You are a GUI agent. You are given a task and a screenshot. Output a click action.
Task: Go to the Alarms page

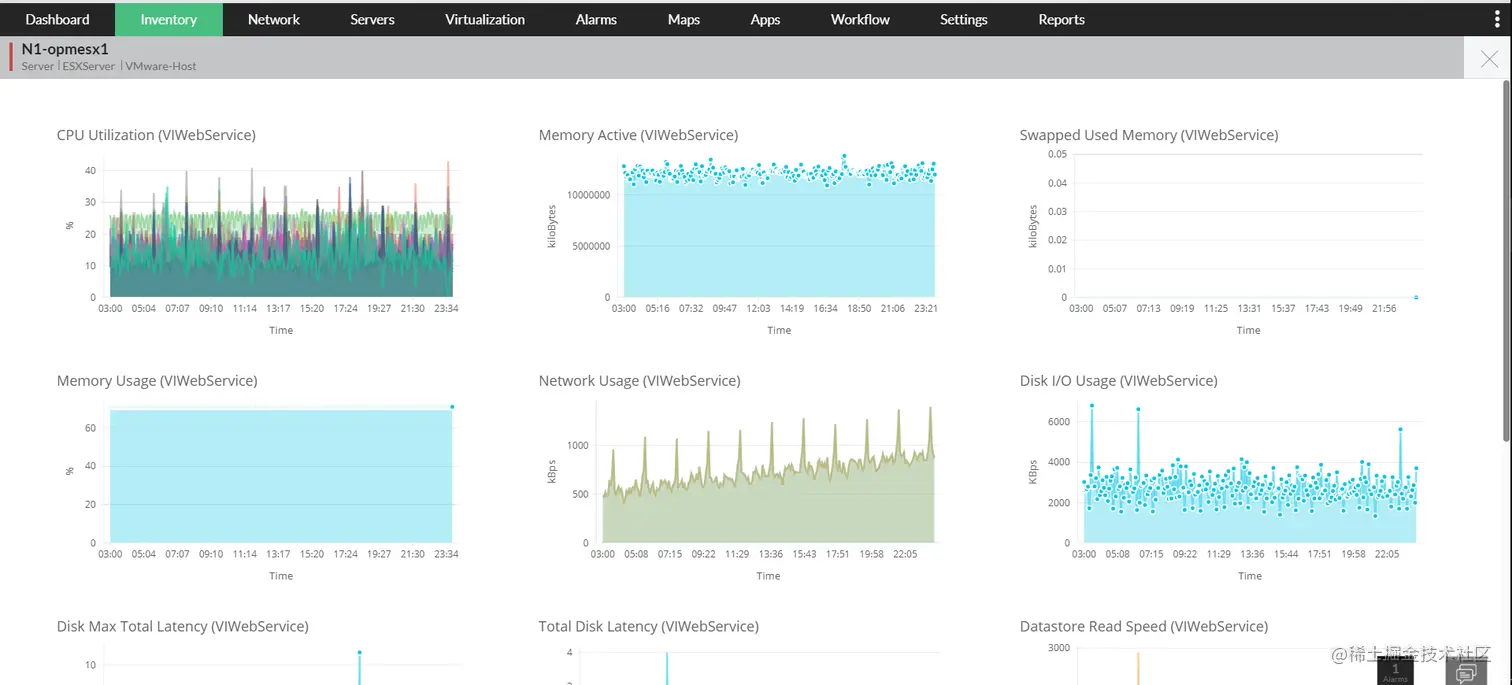click(x=595, y=19)
